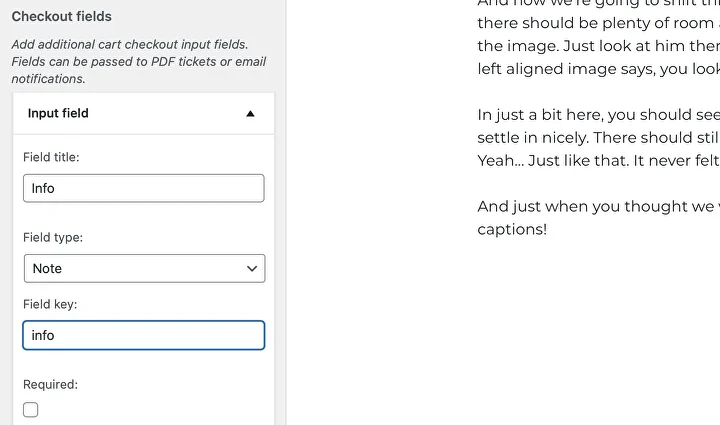Click the line starting "there should be plenty"

(x=598, y=22)
